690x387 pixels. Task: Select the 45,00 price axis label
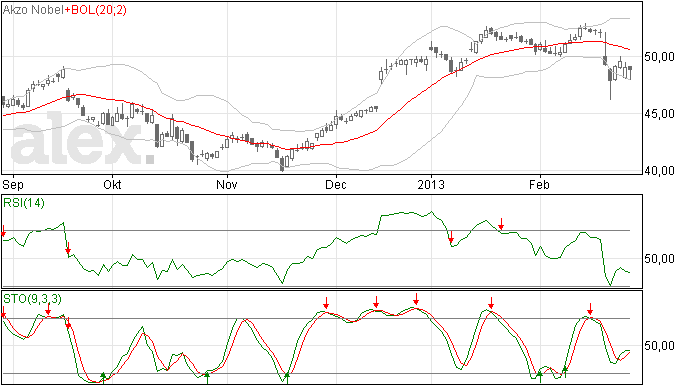tap(659, 114)
